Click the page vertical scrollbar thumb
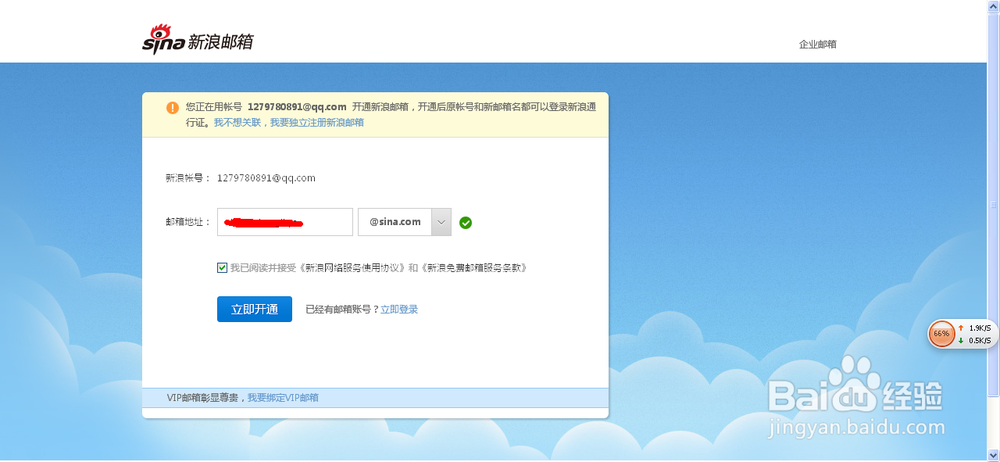The image size is (1000, 462). coord(993,204)
